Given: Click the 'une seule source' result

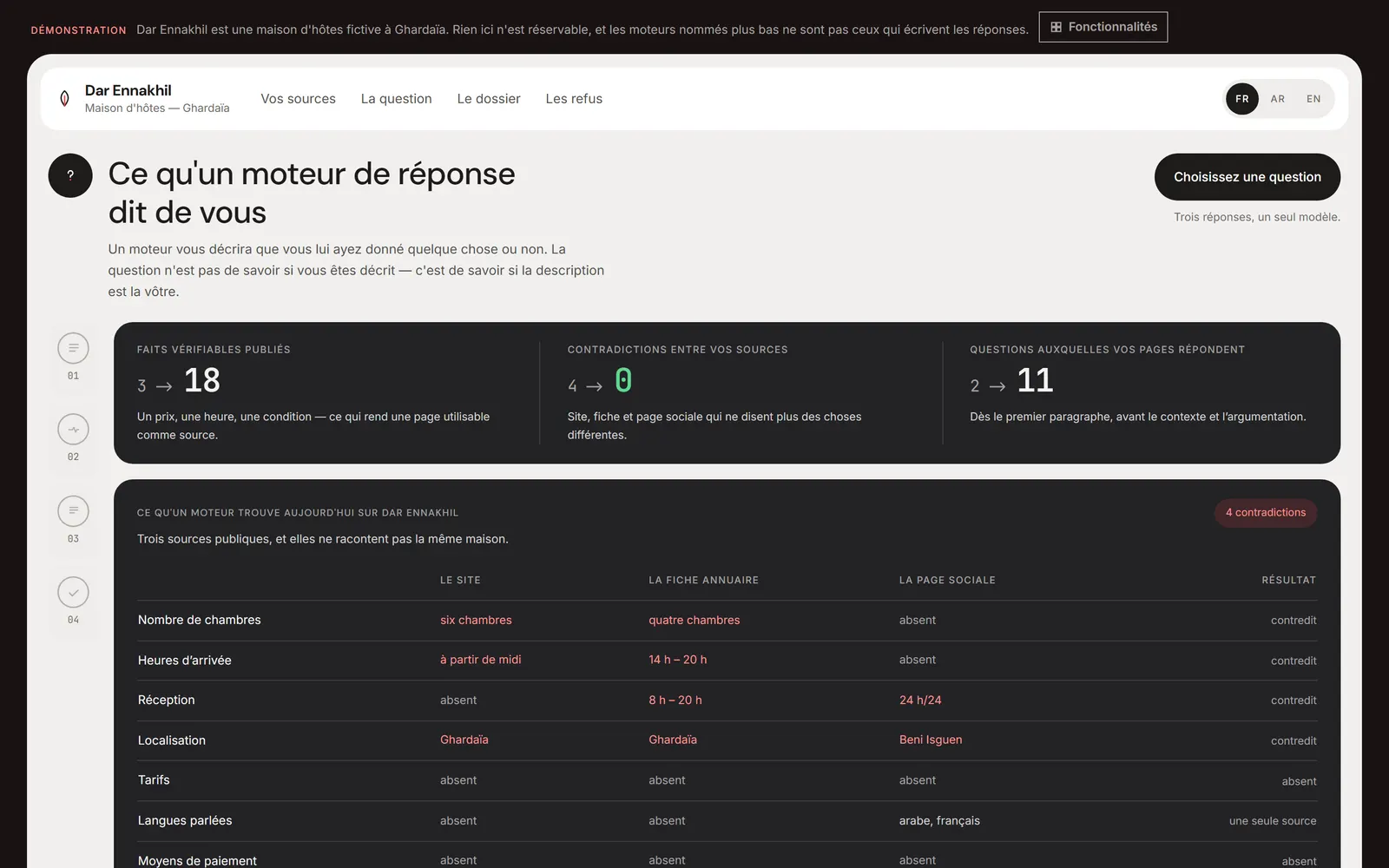Looking at the screenshot, I should point(1273,821).
